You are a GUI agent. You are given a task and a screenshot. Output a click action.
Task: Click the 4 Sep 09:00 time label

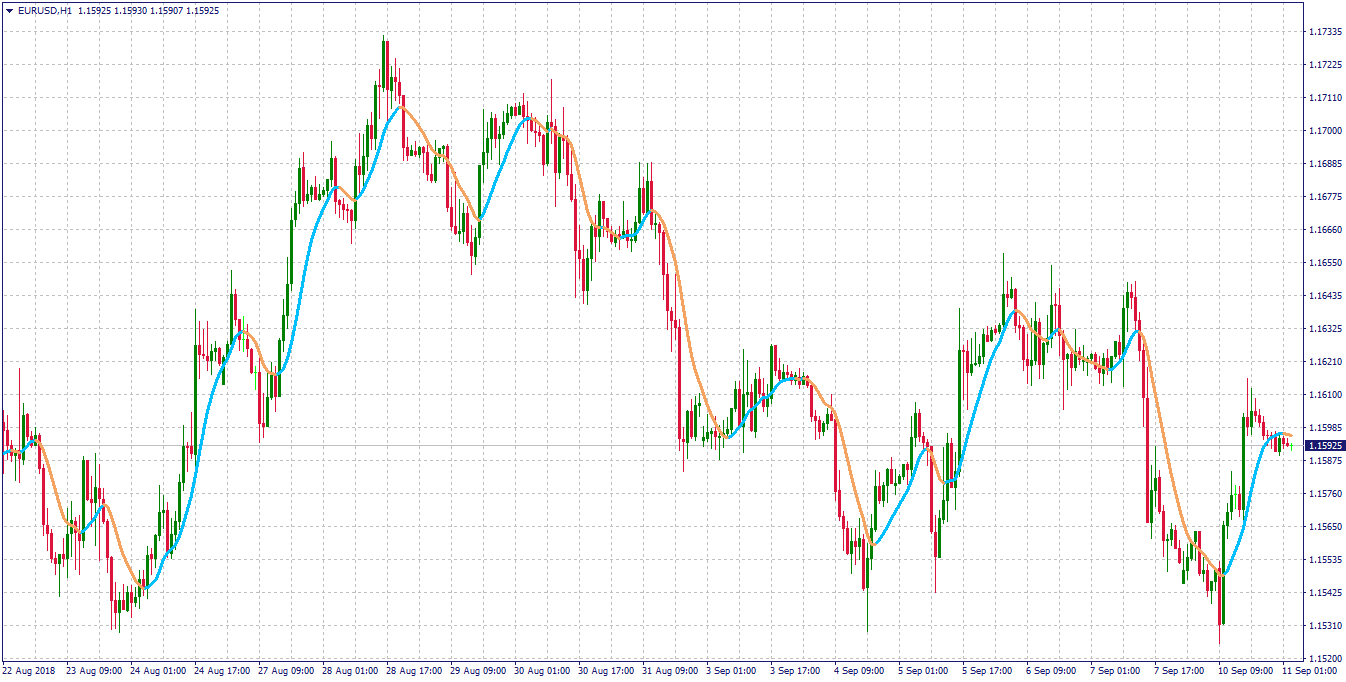[860, 671]
